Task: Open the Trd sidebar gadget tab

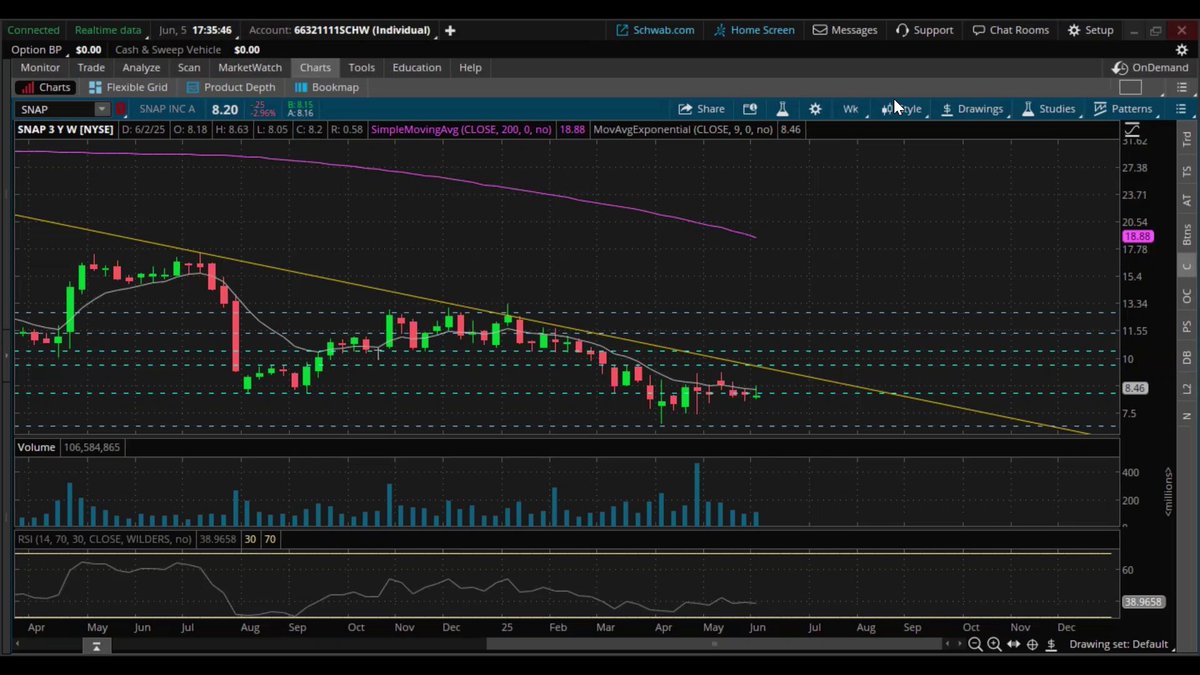Action: coord(1187,140)
